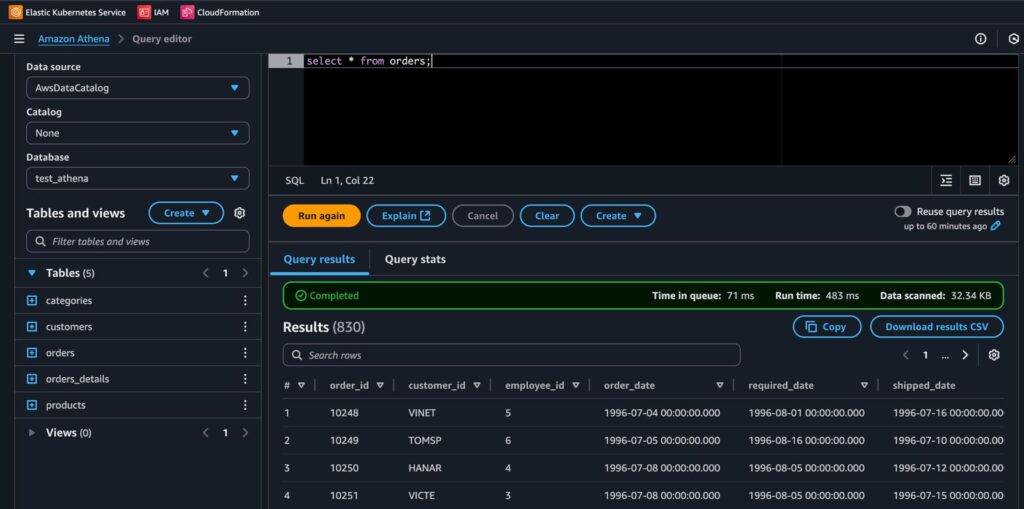This screenshot has width=1024, height=509.
Task: Click the Explain button
Action: [x=406, y=216]
